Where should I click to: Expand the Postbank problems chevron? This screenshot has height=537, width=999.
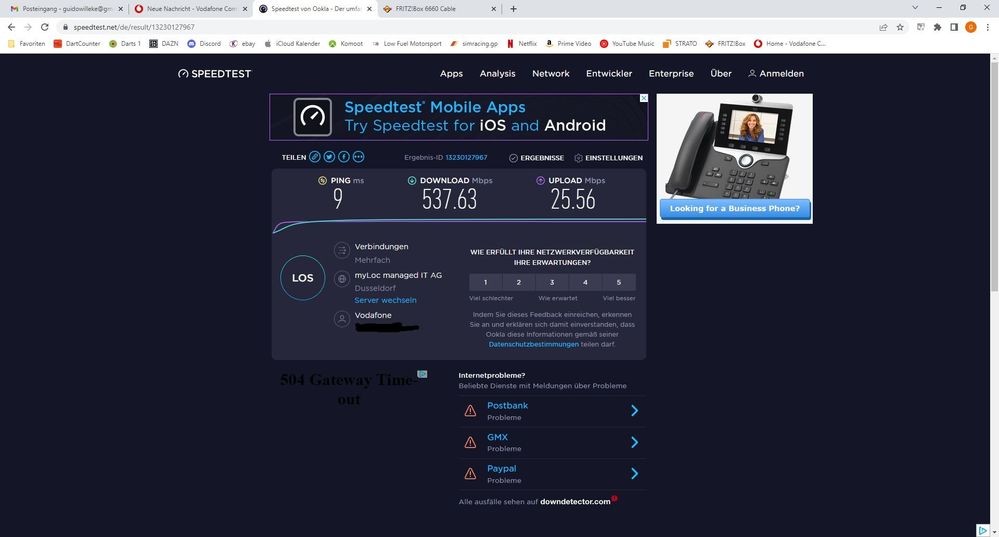point(635,411)
